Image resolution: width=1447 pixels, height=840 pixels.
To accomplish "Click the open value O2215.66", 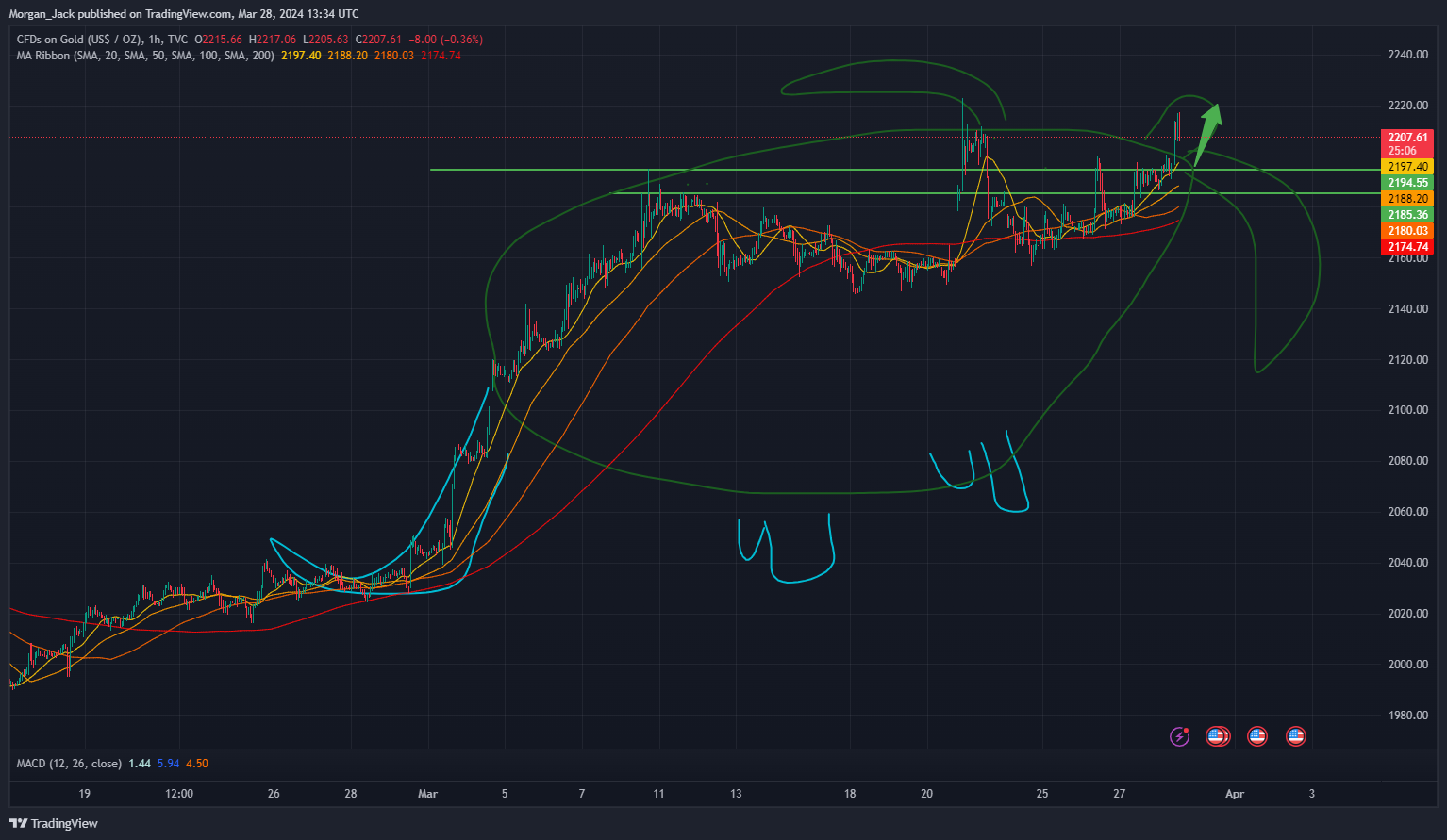I will coord(218,40).
